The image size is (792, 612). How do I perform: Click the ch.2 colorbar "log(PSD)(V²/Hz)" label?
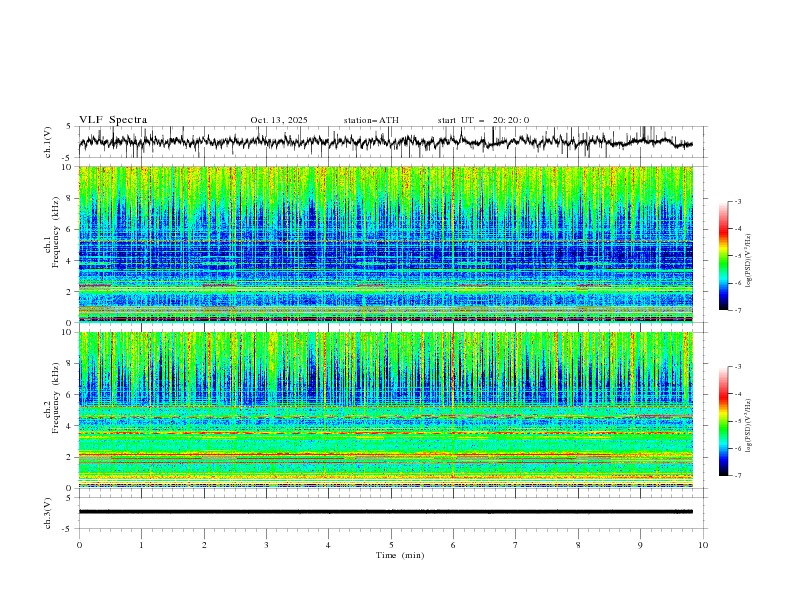coord(749,425)
